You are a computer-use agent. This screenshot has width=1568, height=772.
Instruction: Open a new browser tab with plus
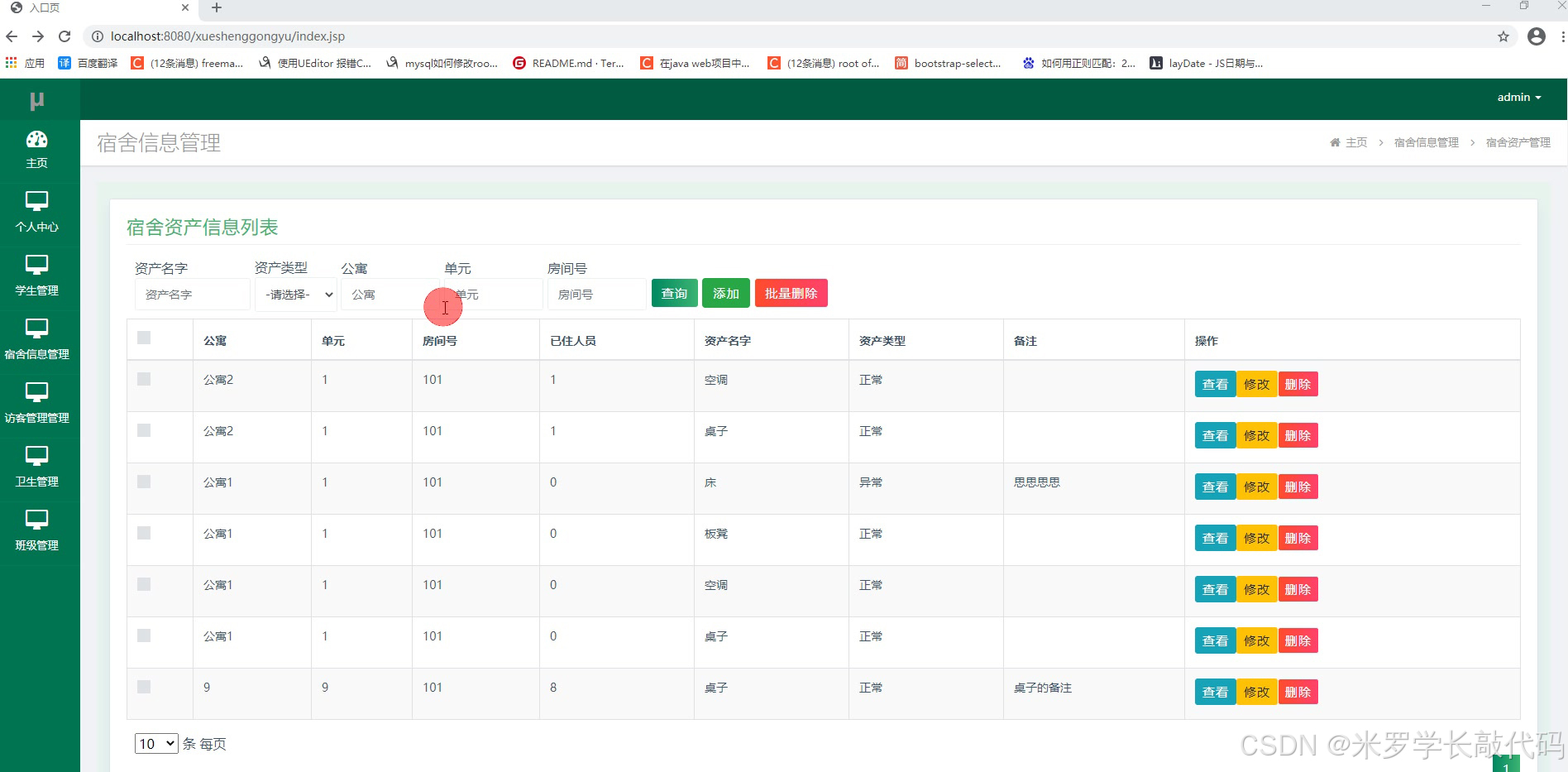point(217,7)
